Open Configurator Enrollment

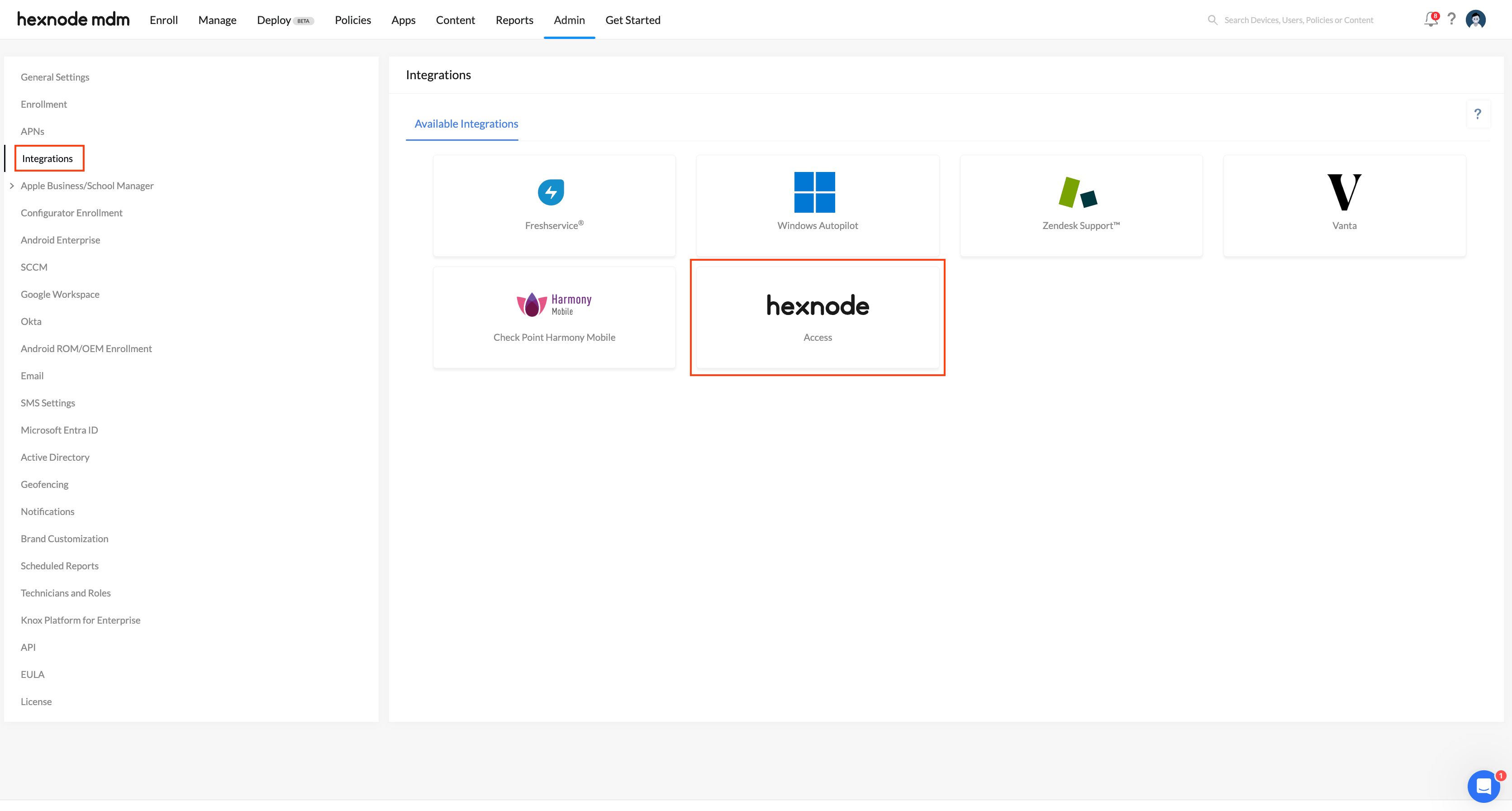click(71, 213)
